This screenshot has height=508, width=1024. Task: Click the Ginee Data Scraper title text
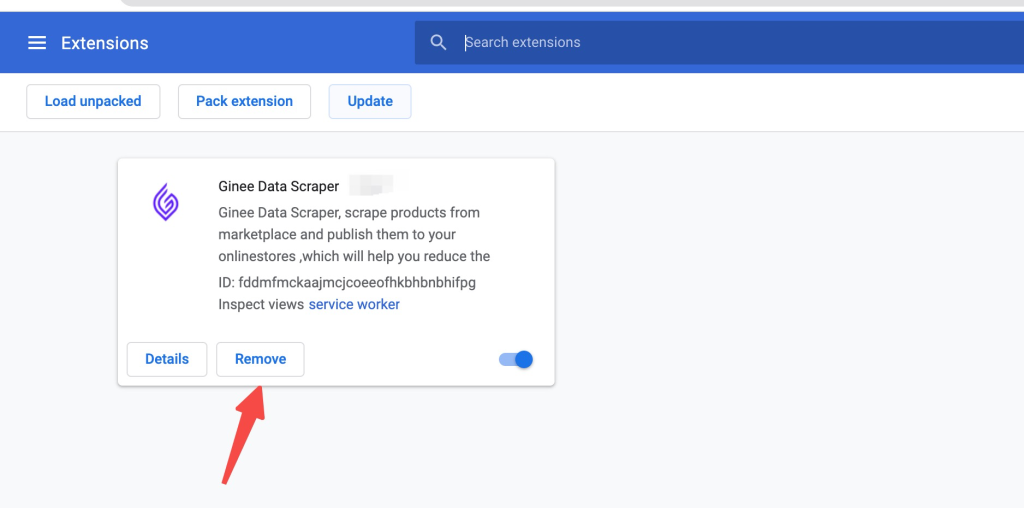point(279,186)
